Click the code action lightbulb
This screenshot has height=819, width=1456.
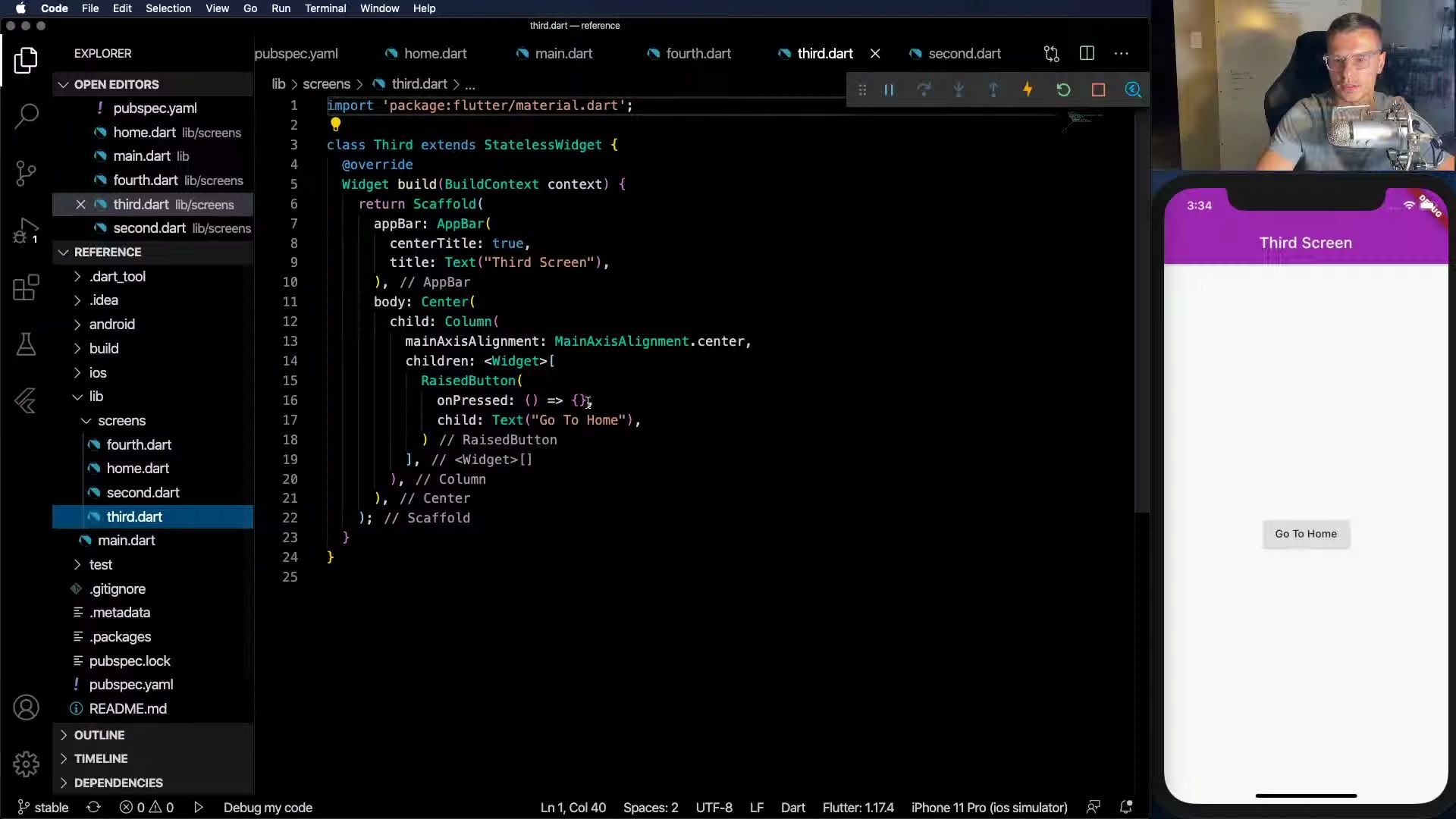335,124
